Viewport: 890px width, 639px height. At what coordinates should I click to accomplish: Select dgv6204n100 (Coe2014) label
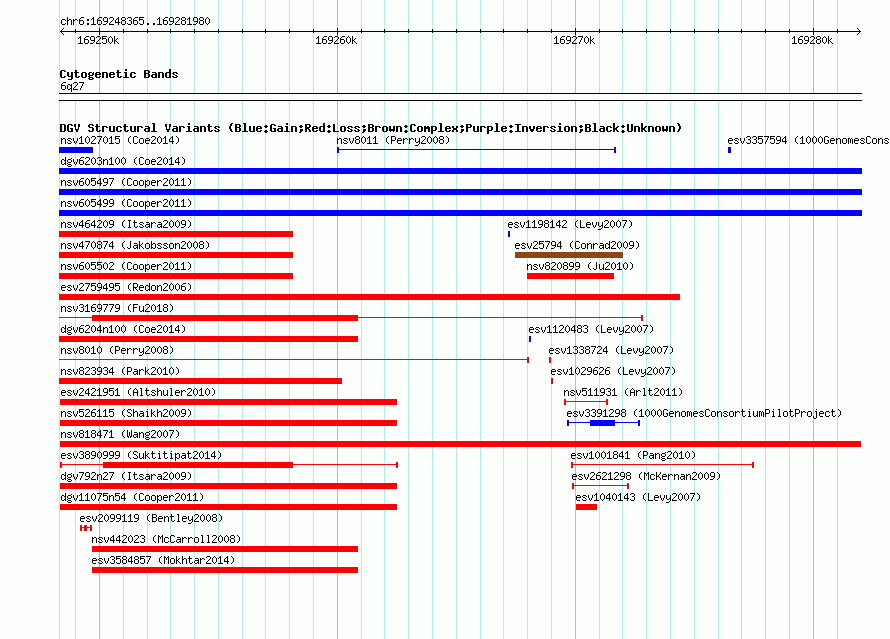123,329
